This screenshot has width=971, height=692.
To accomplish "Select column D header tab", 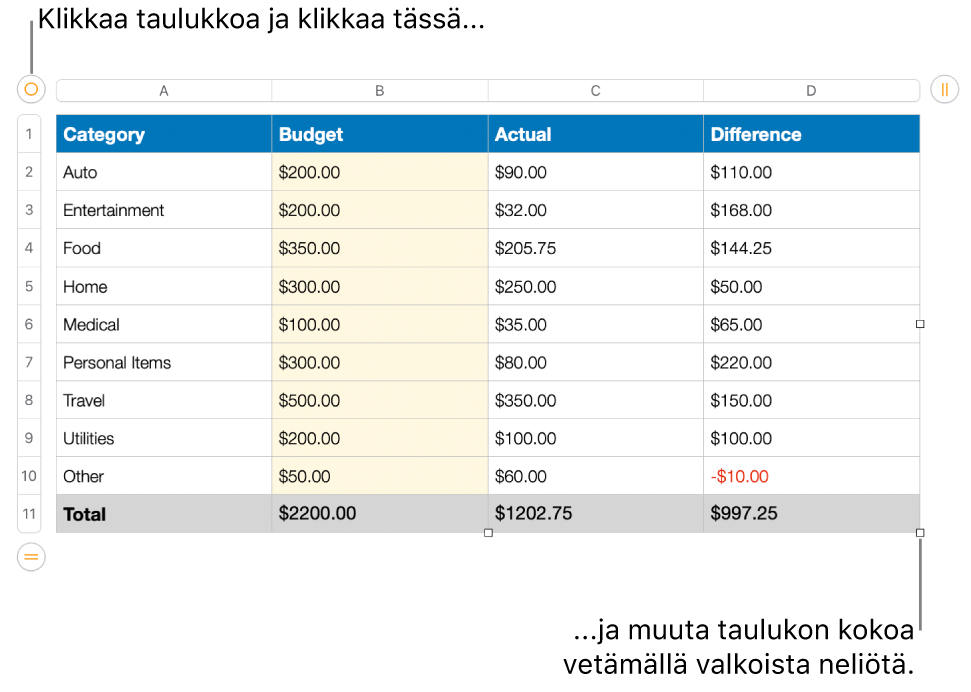I will click(811, 91).
